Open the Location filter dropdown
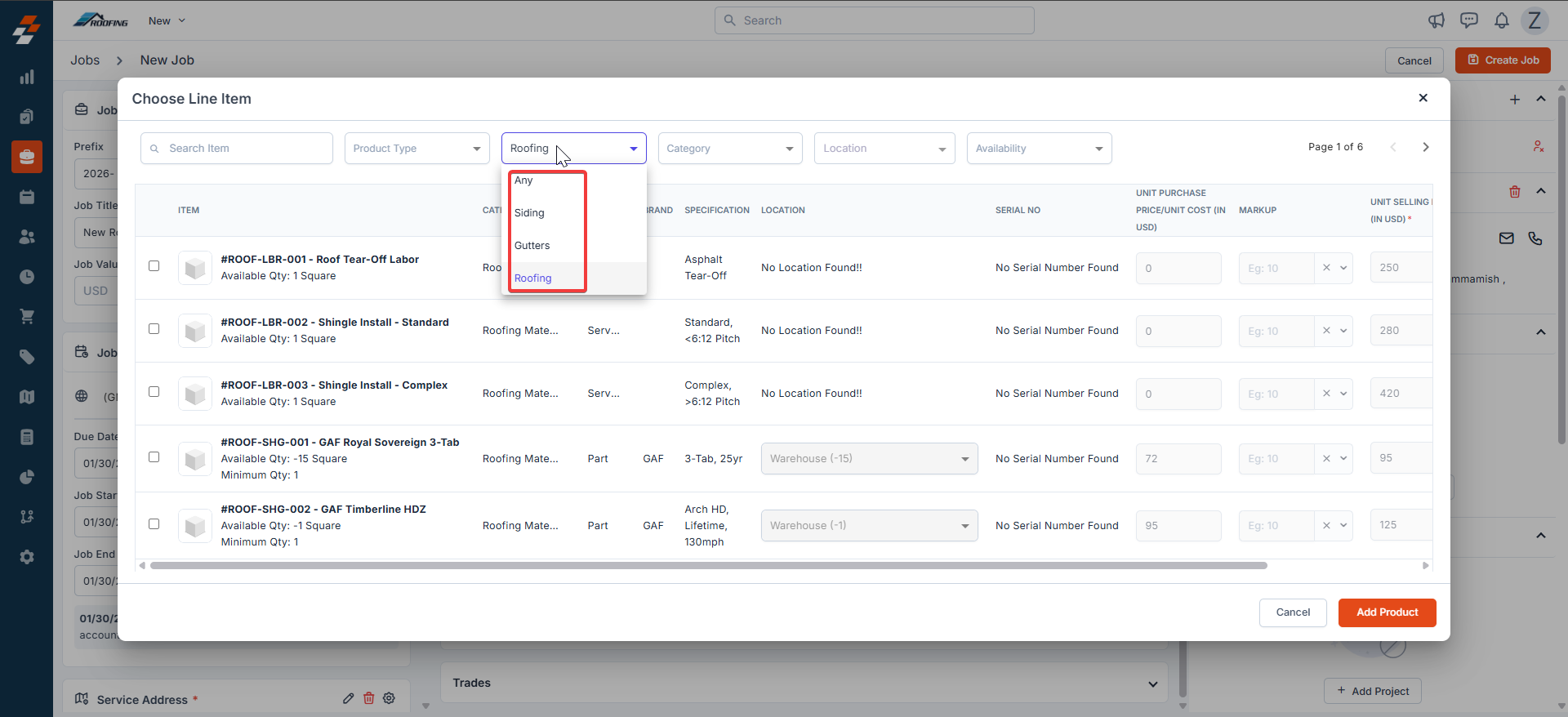 884,149
